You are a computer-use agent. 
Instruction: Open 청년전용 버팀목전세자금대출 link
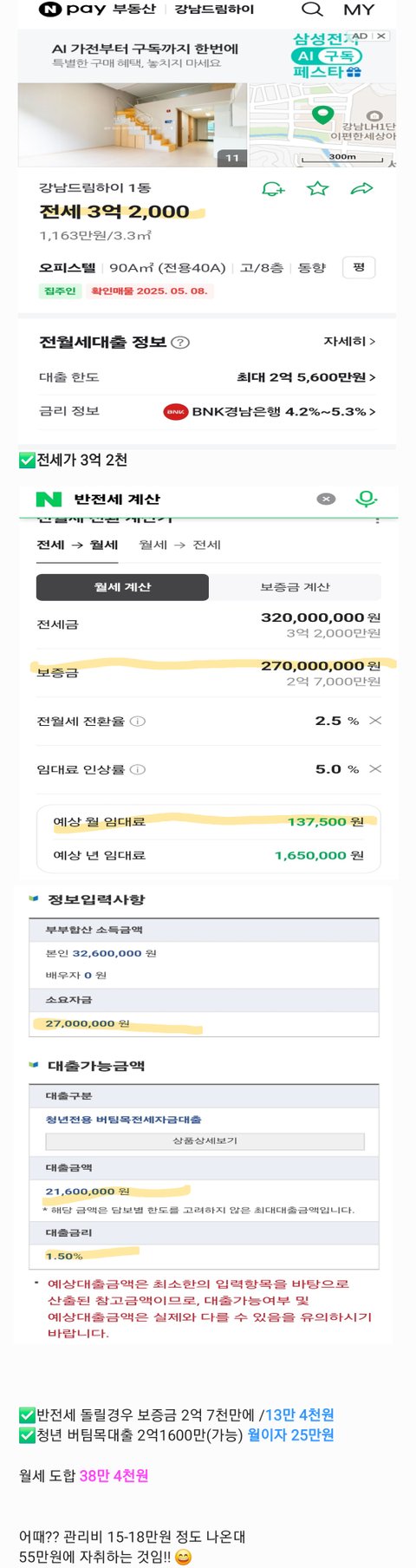tap(123, 1120)
